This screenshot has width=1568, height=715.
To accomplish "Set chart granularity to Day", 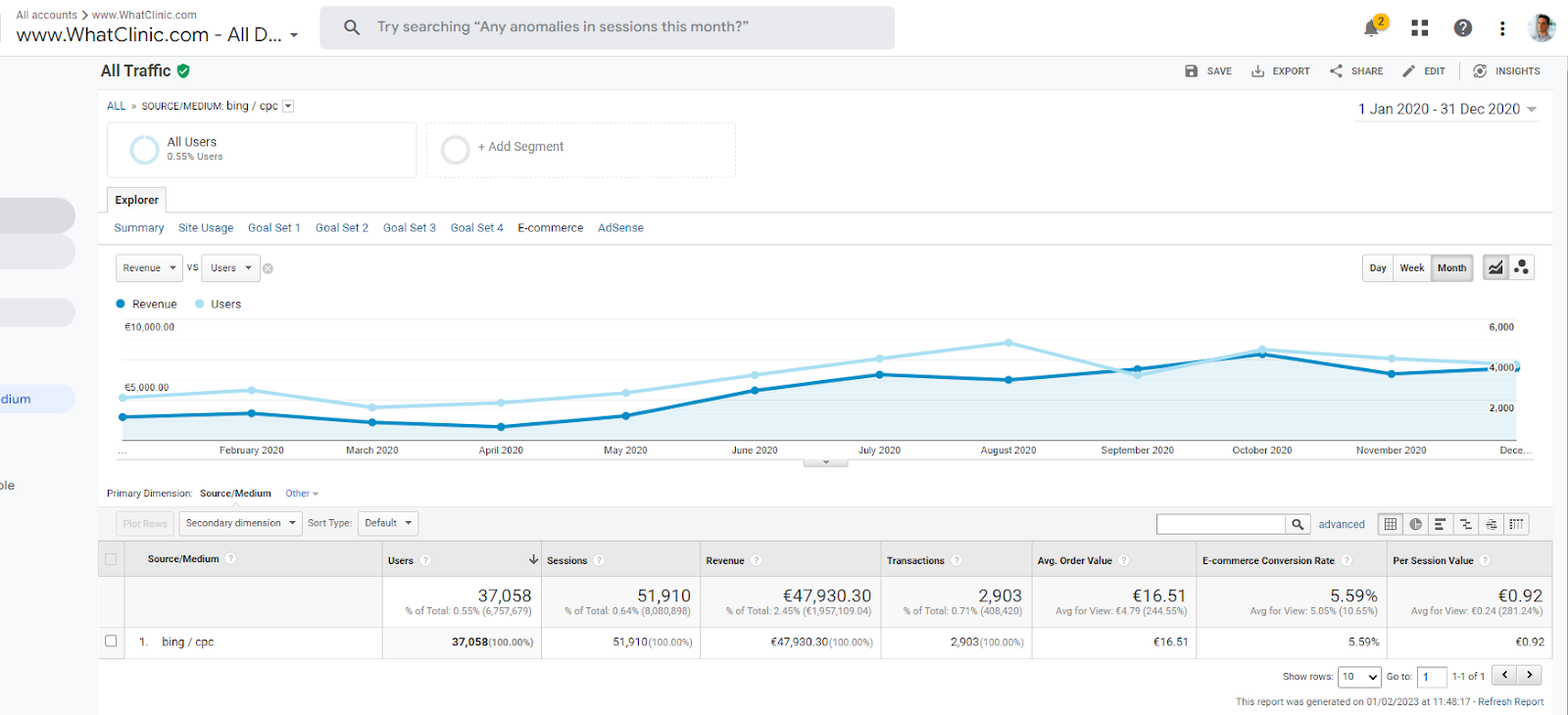I will (1378, 268).
